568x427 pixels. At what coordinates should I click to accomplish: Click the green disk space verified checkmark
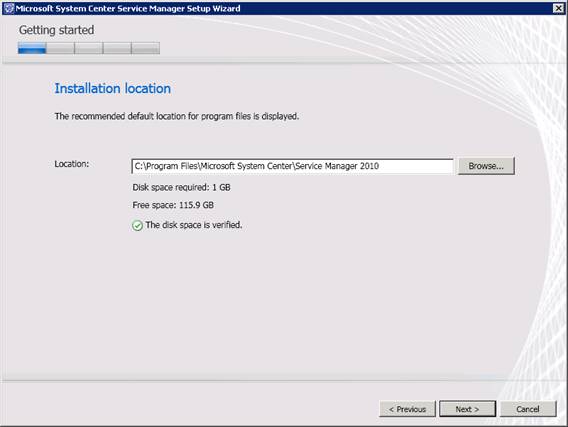(x=137, y=225)
